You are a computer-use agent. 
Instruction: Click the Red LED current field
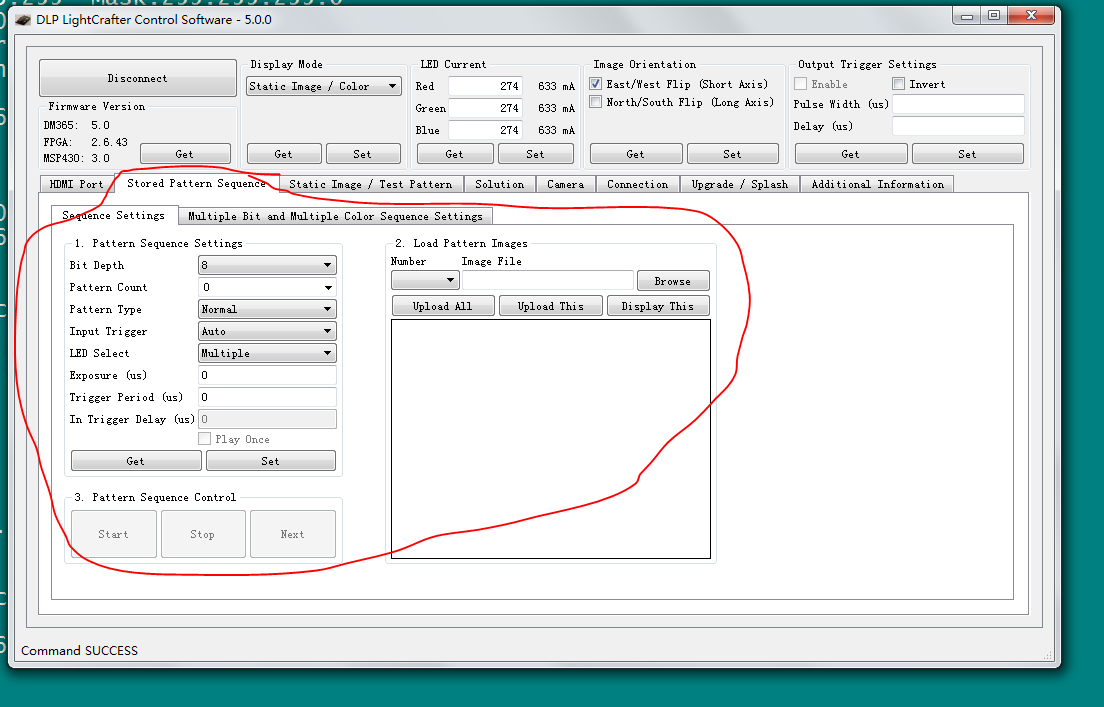(x=485, y=86)
